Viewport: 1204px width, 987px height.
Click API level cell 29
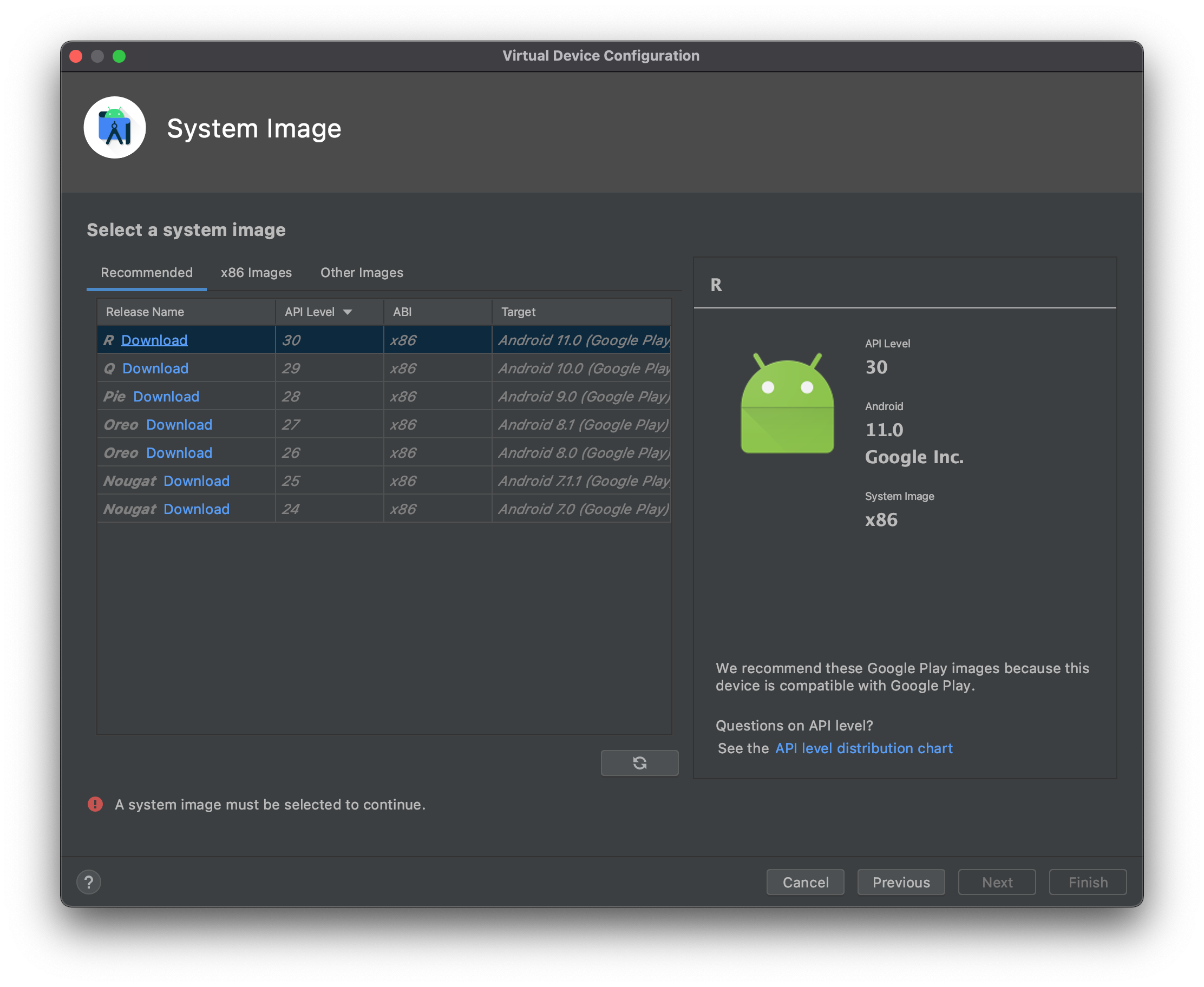click(329, 369)
